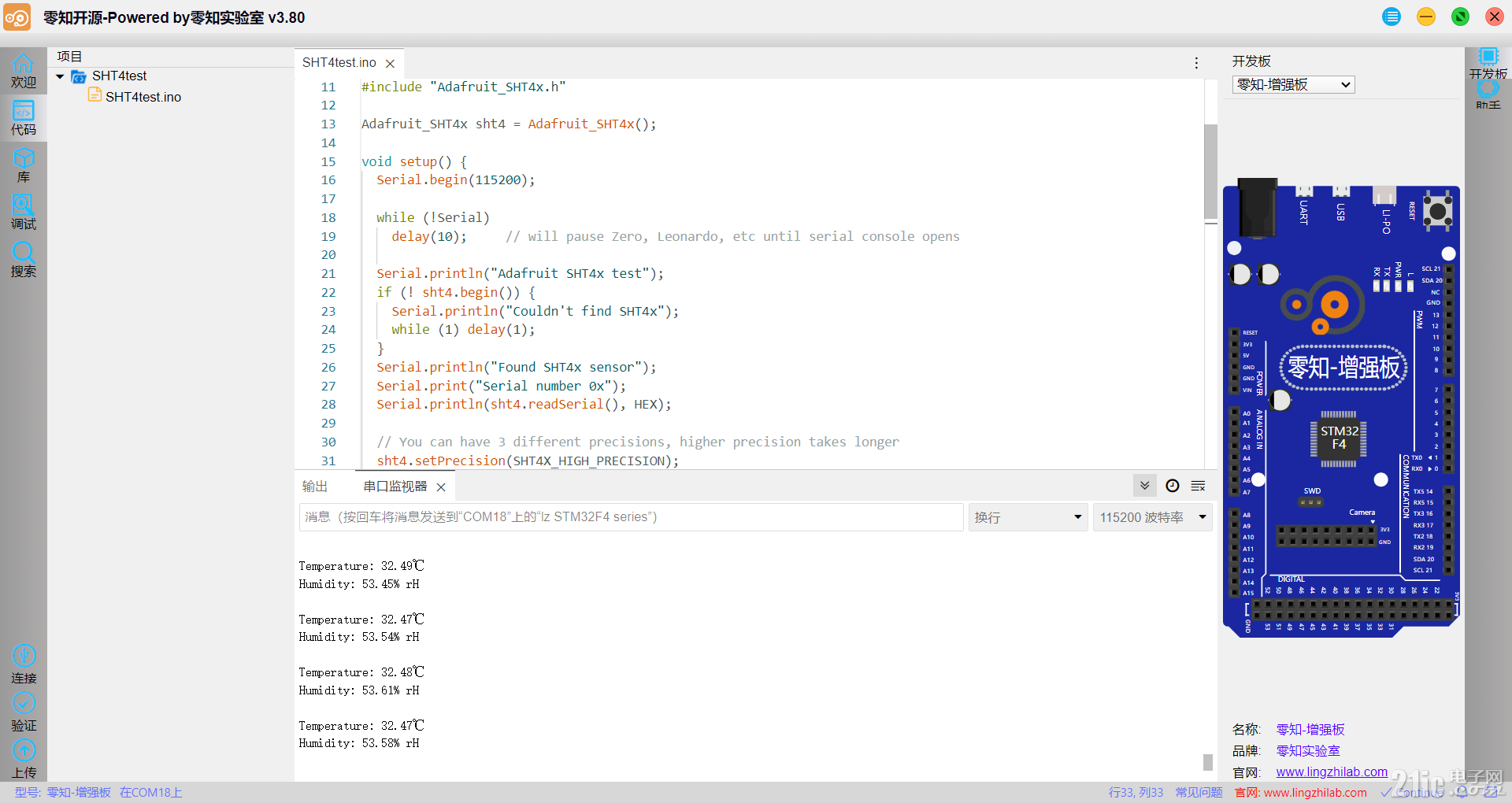Click the blue menu icon in title bar

pos(1392,17)
